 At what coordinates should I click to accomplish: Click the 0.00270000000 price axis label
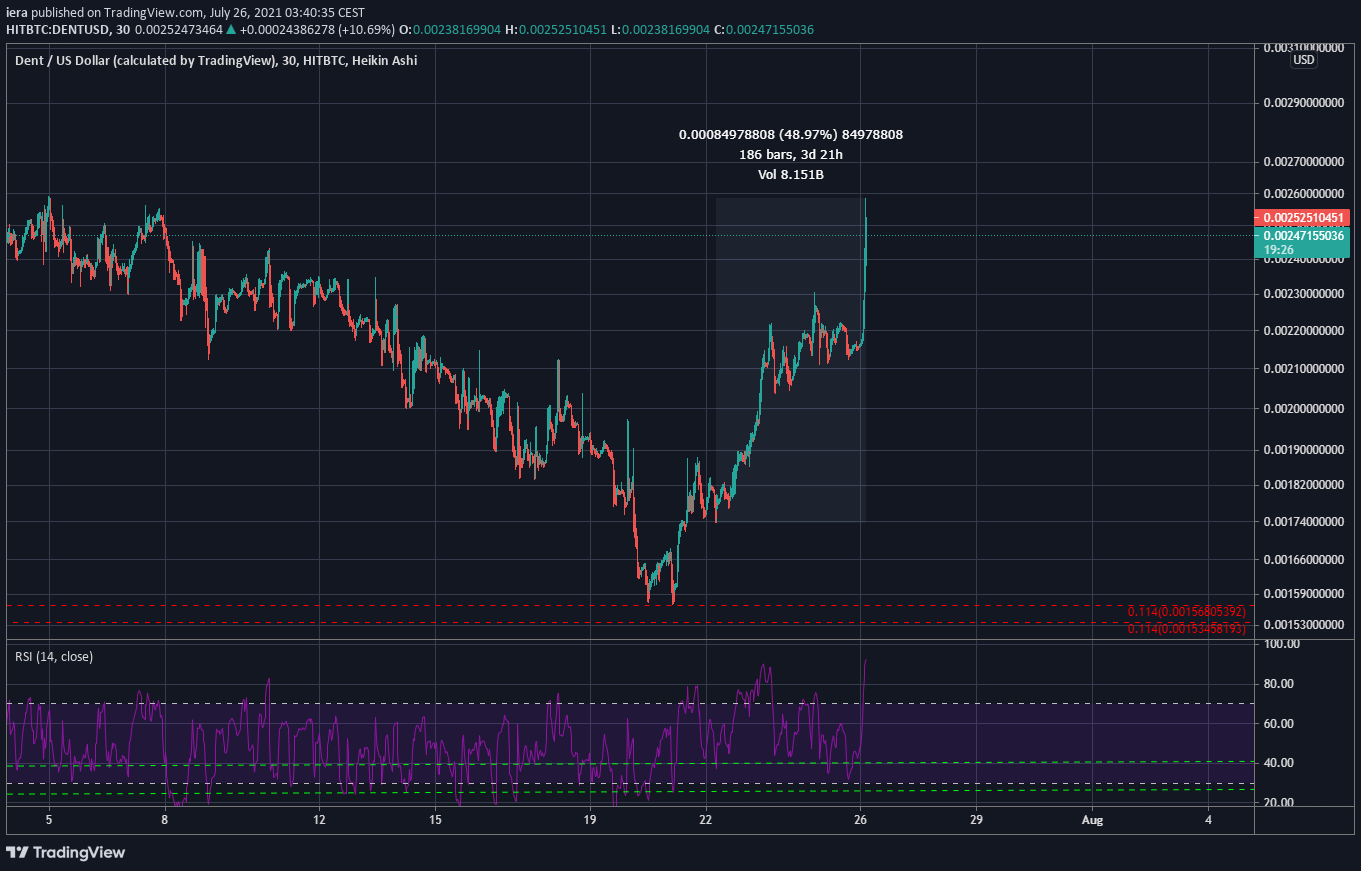click(x=1304, y=161)
